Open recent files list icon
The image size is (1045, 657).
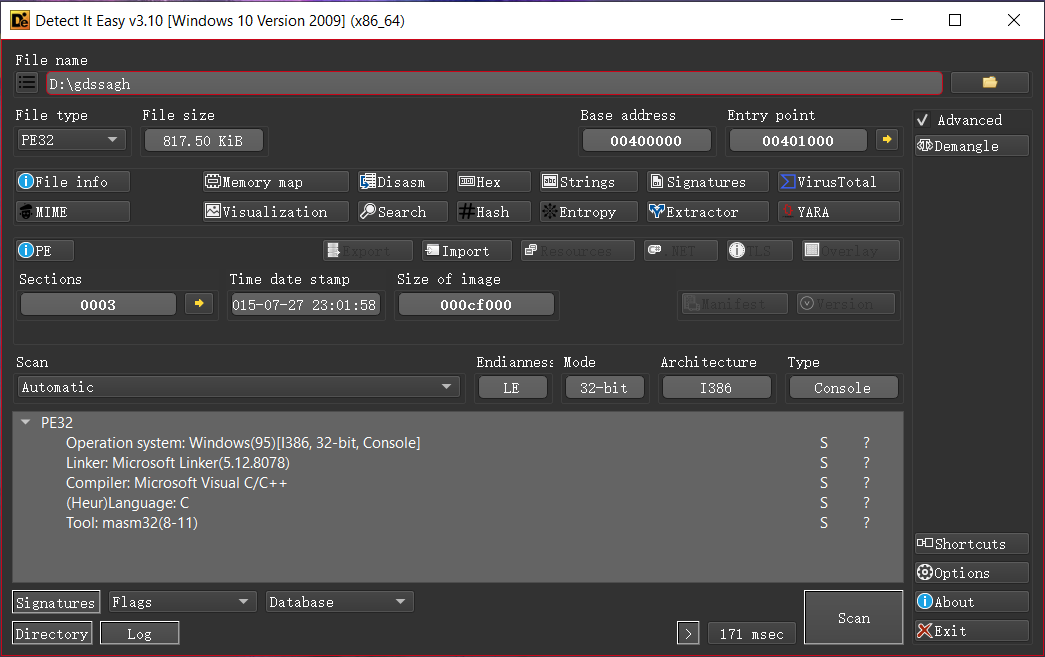(27, 83)
